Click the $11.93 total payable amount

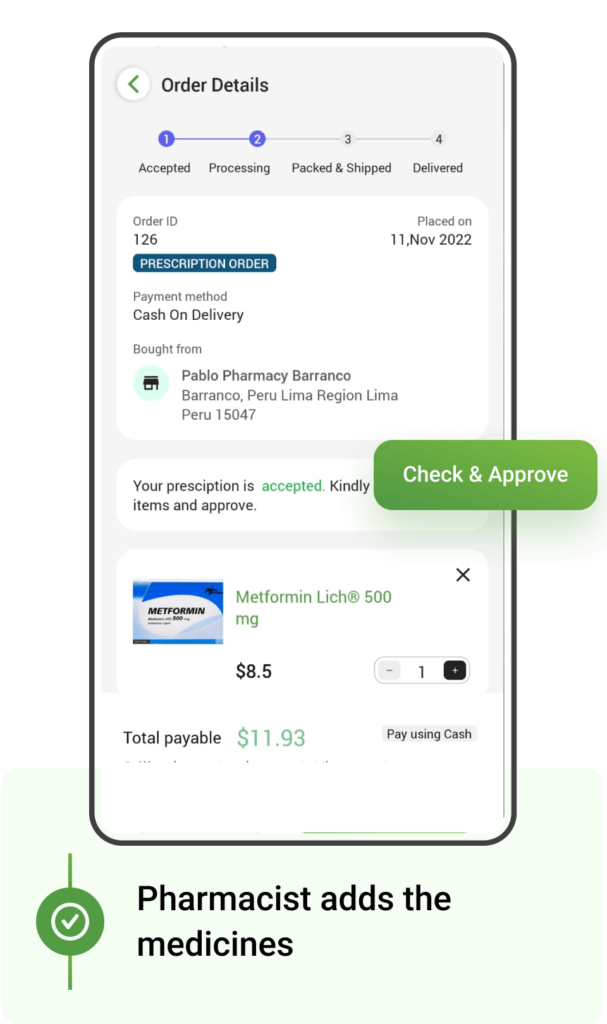(271, 738)
